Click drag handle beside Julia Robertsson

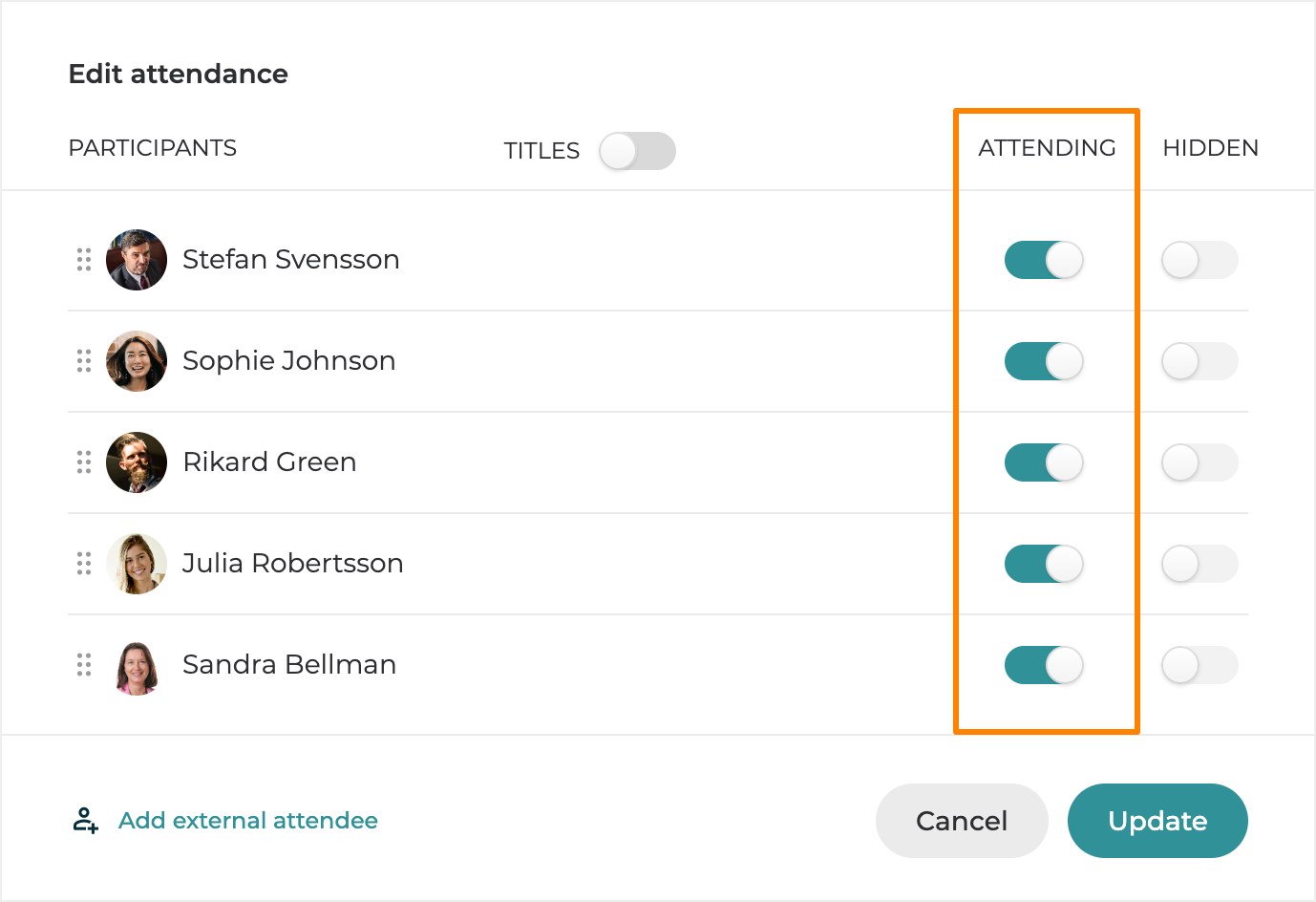click(x=84, y=564)
